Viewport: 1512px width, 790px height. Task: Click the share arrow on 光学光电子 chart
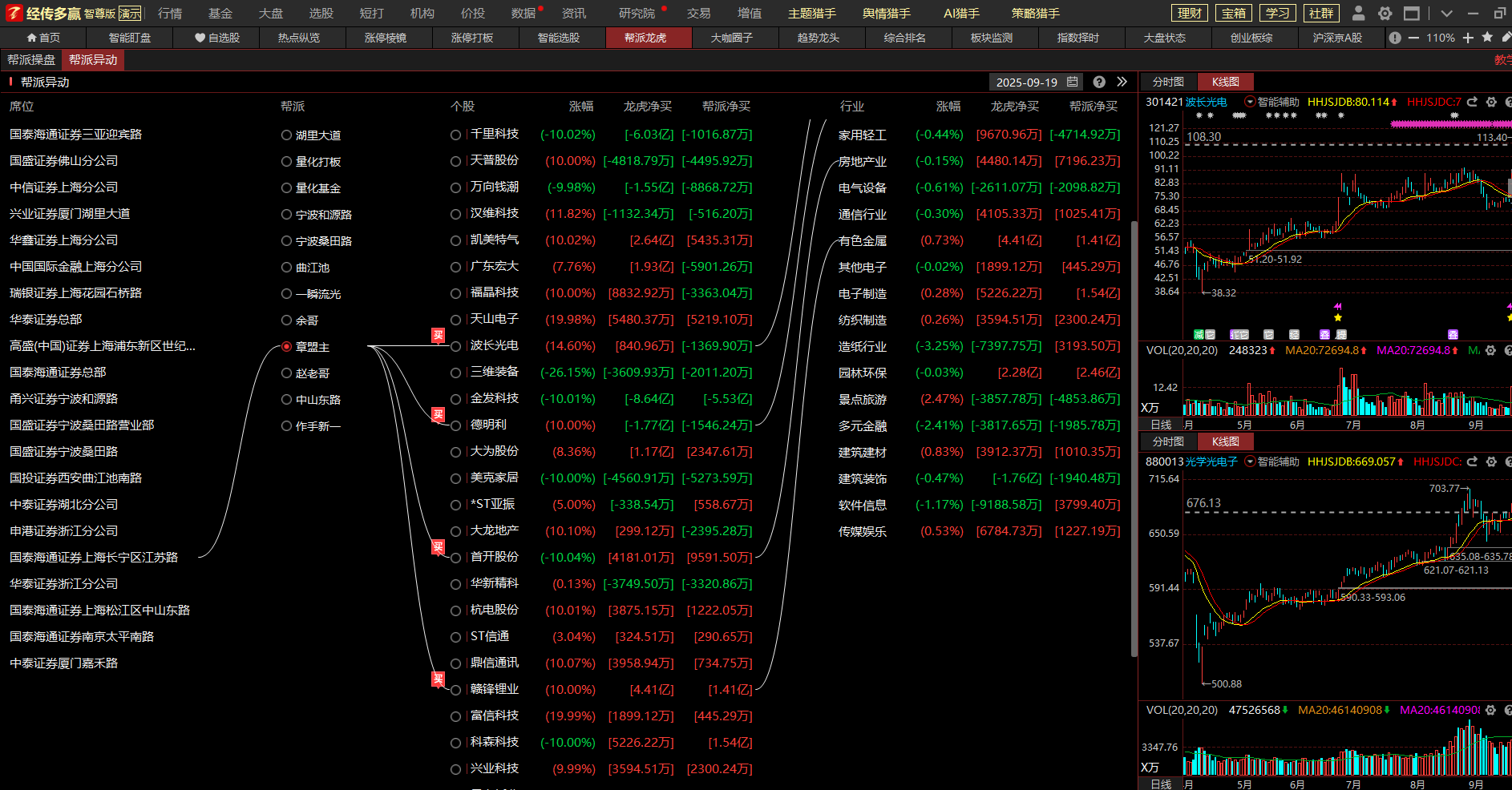1472,462
